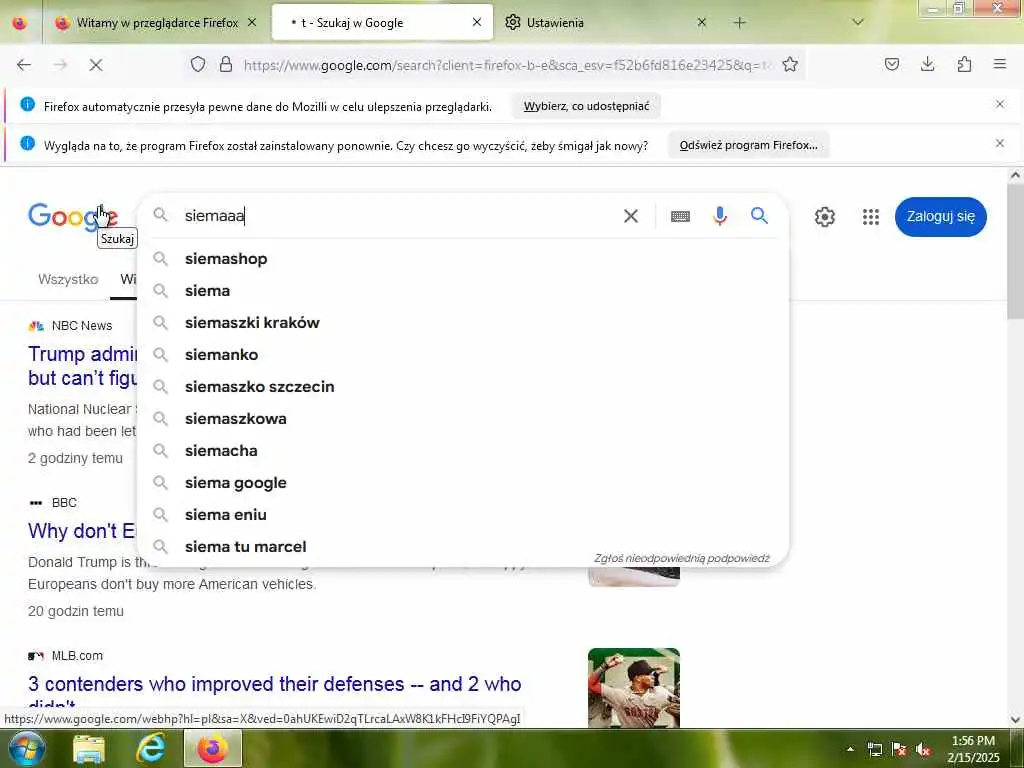Pick the 'siemaszki kraków' suggestion
The width and height of the screenshot is (1024, 768).
[x=464, y=323]
